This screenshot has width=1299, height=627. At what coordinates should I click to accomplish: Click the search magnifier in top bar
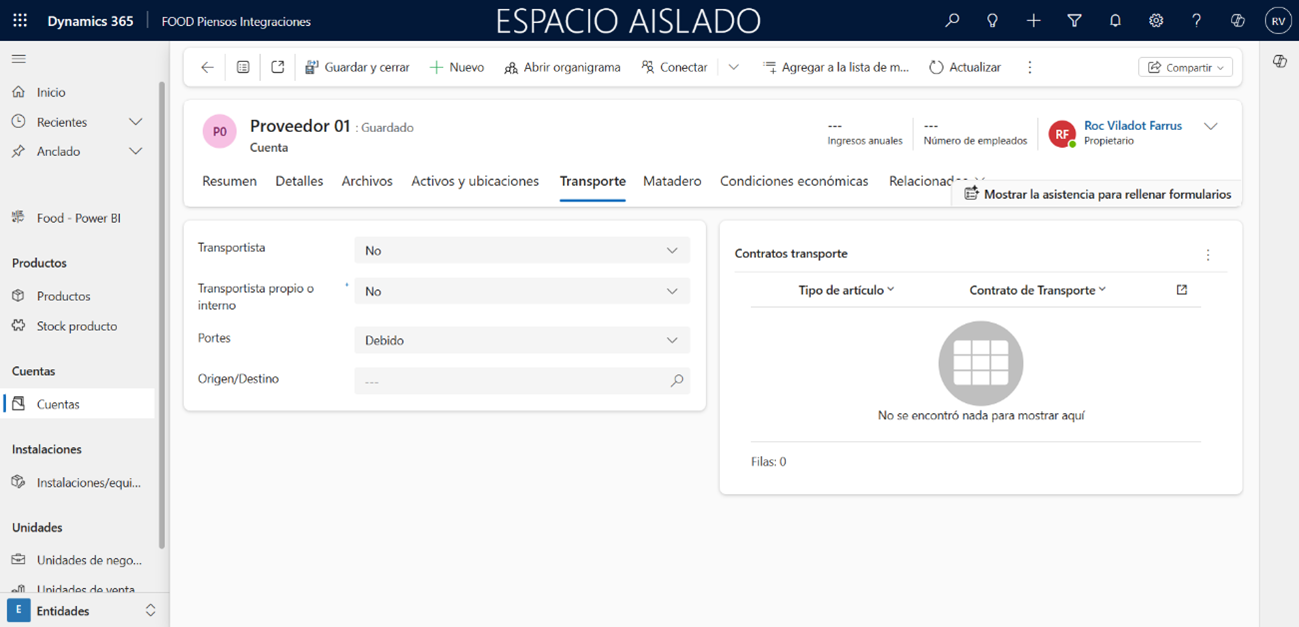[x=952, y=21]
